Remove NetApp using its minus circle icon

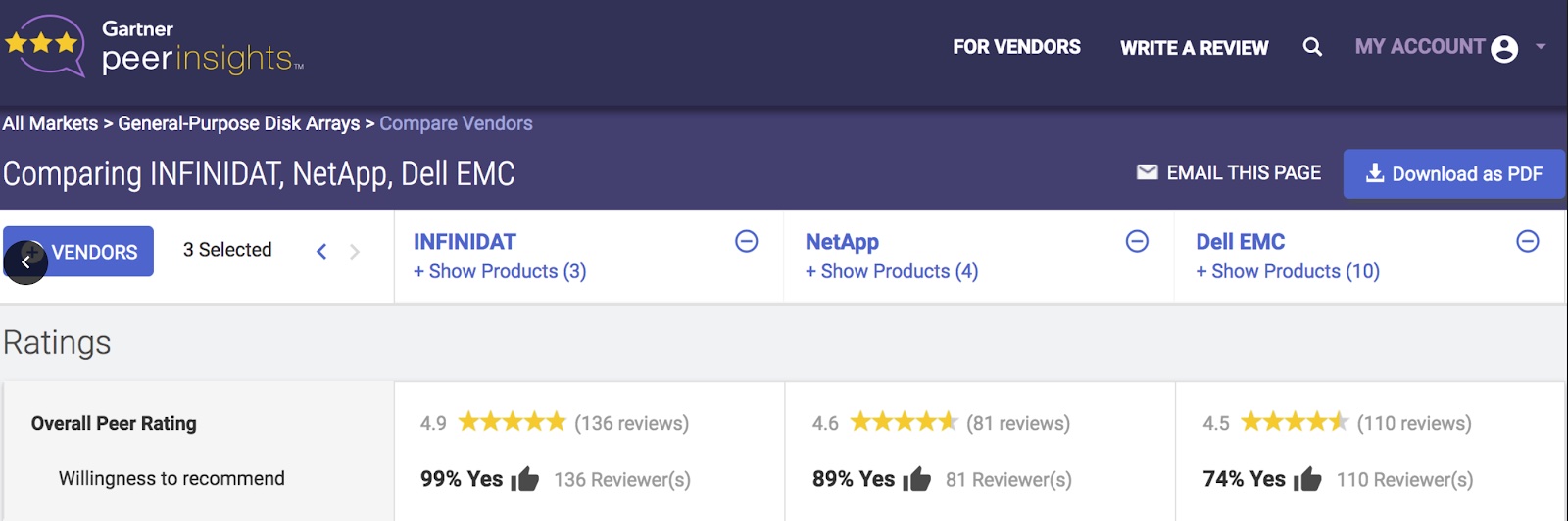tap(1137, 241)
